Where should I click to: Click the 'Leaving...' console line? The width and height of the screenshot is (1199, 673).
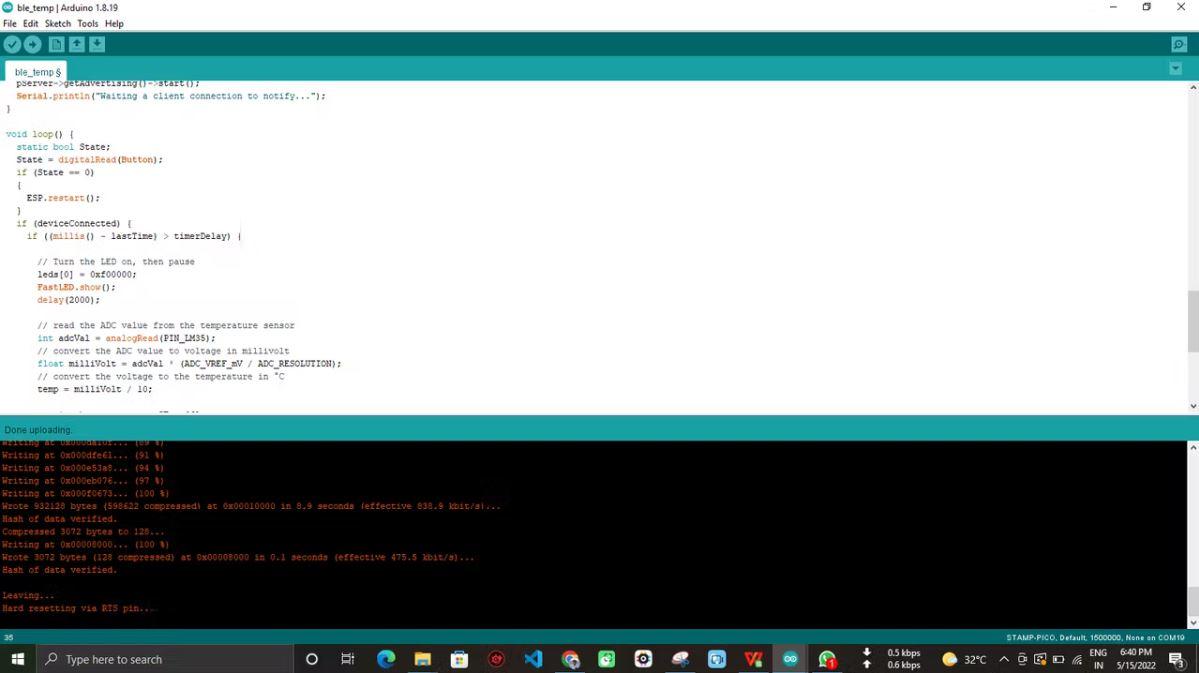pyautogui.click(x=28, y=595)
